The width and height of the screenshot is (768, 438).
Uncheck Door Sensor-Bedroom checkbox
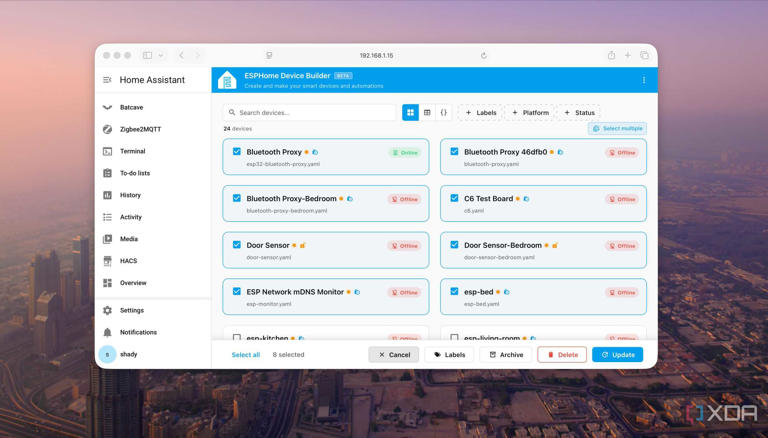point(454,244)
